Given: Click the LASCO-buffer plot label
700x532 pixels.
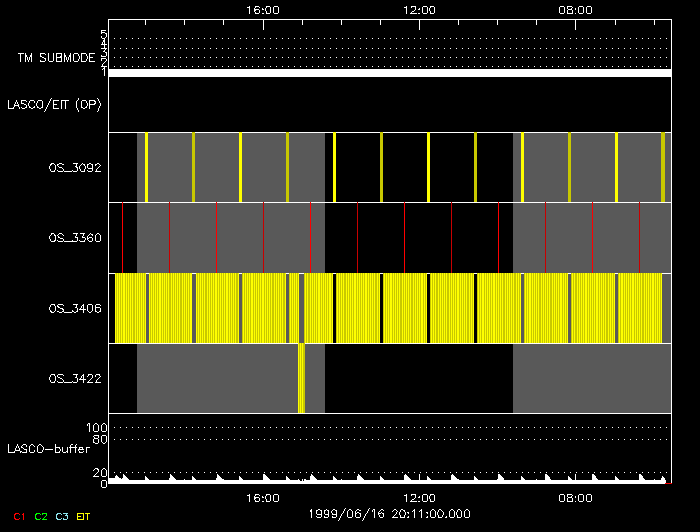Looking at the screenshot, I should click(54, 448).
